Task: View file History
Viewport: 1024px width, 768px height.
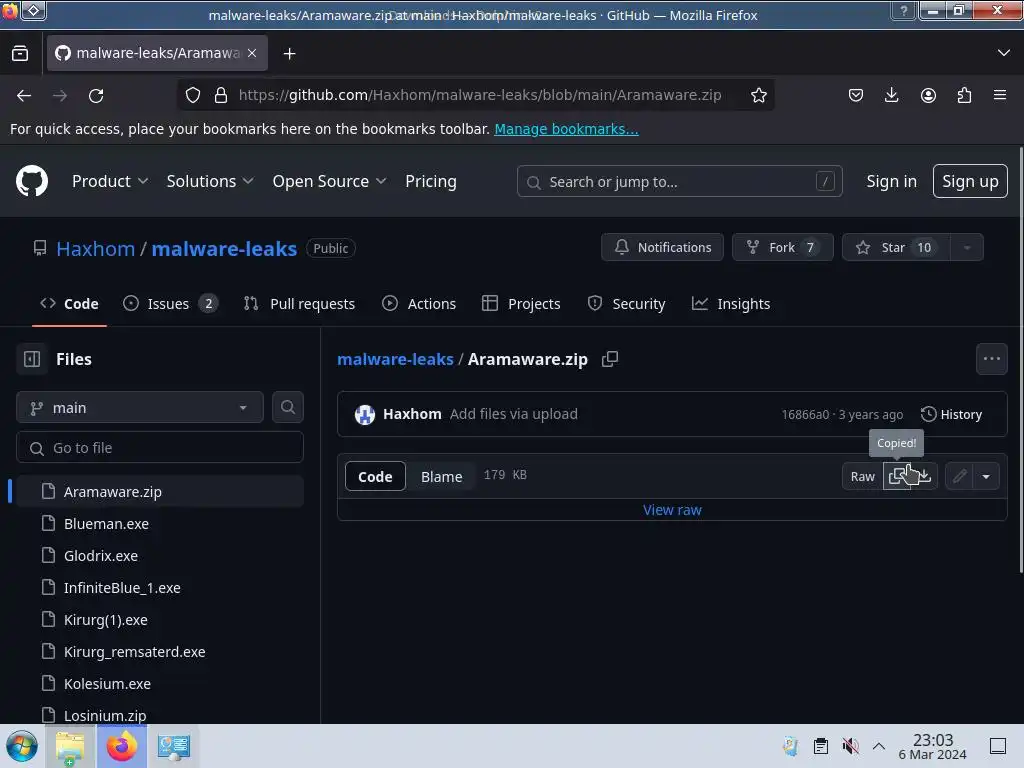Action: [951, 414]
